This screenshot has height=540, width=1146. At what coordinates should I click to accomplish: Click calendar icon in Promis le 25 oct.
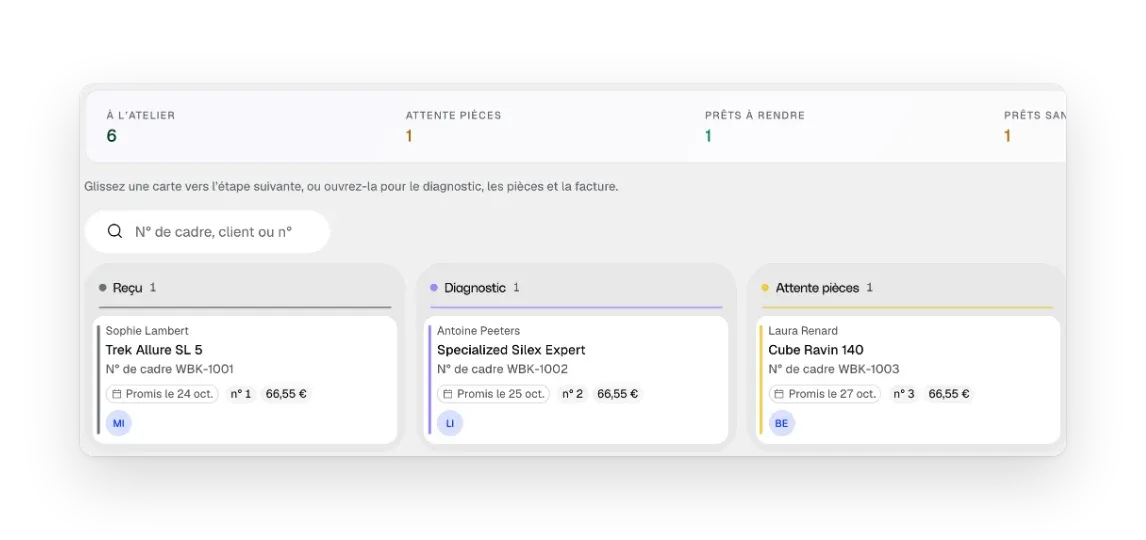[448, 394]
